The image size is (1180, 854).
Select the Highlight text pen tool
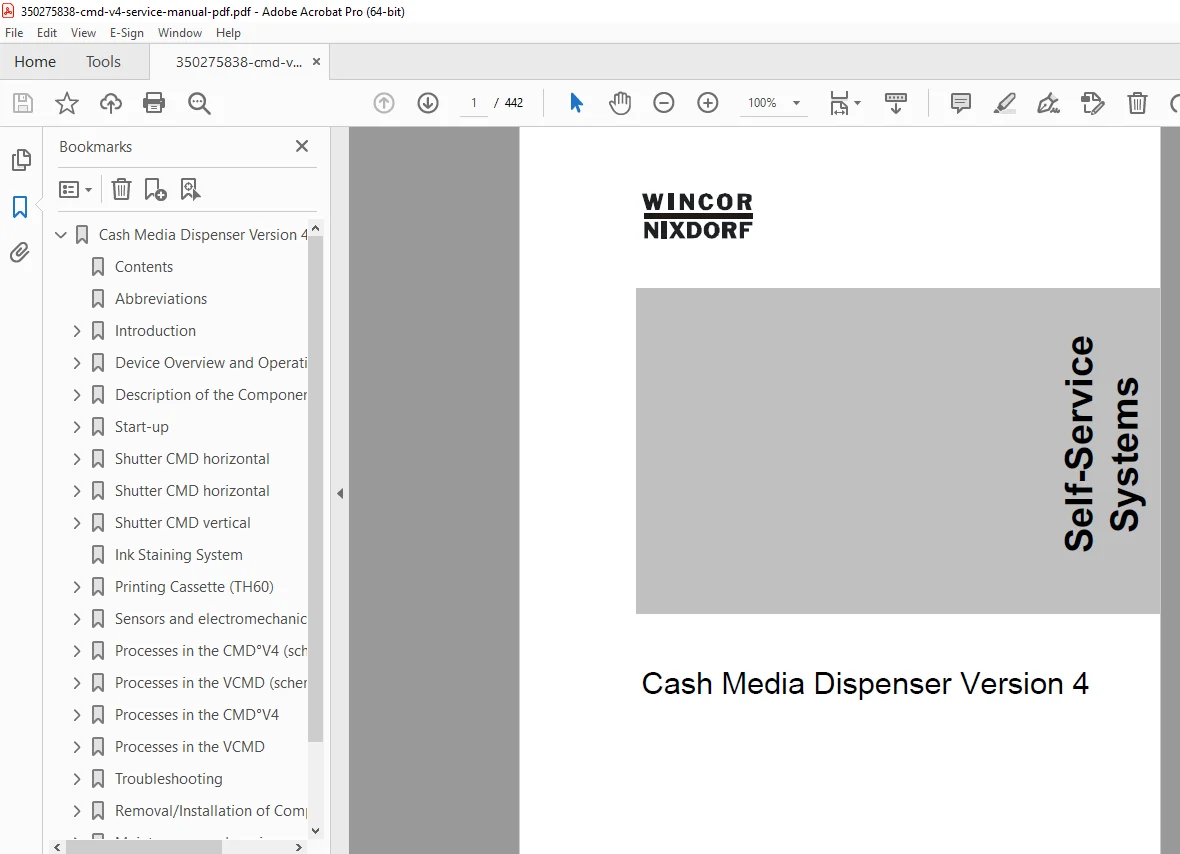click(1005, 103)
